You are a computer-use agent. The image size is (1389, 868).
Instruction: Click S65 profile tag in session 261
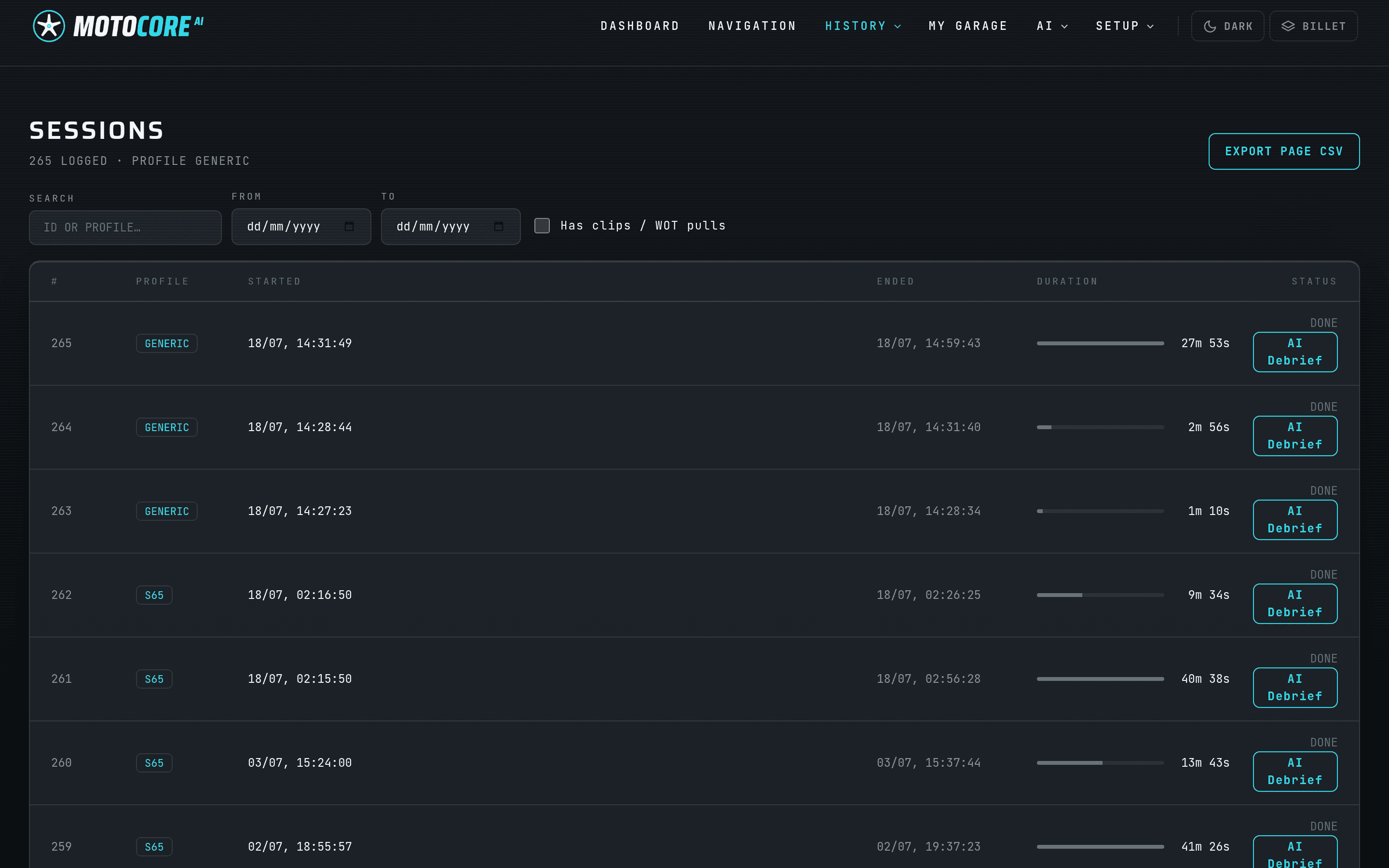tap(154, 679)
